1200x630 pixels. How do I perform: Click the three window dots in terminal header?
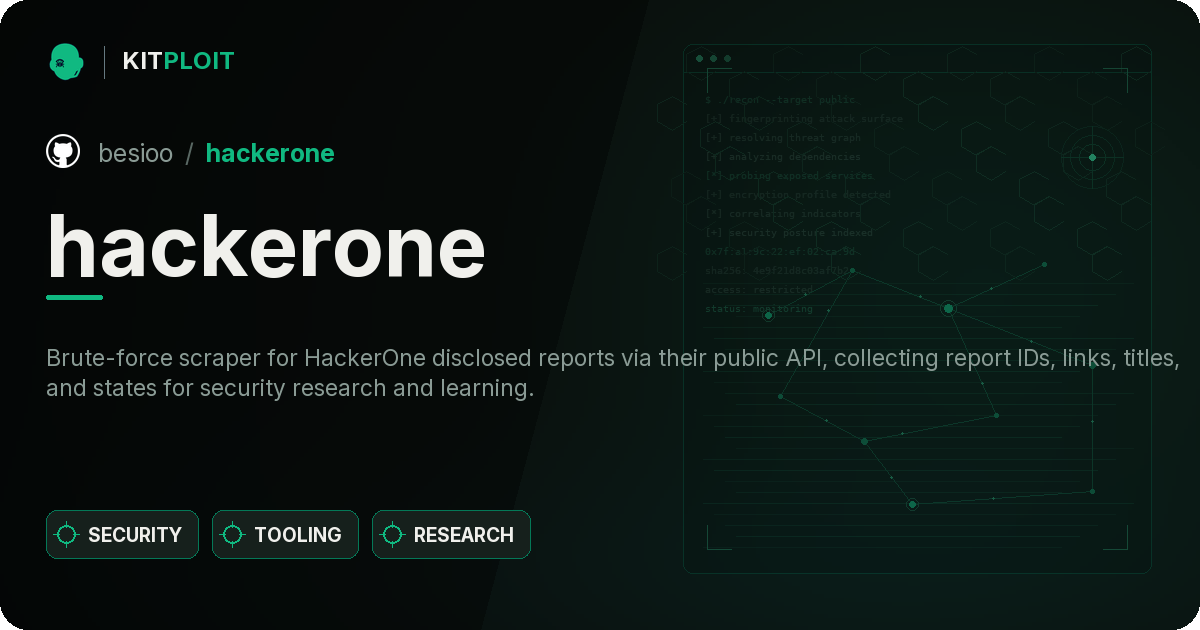tap(713, 59)
